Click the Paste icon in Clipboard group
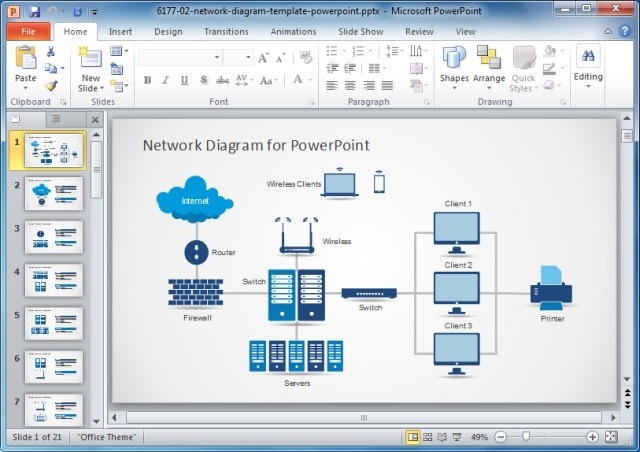The image size is (640, 452). click(25, 59)
